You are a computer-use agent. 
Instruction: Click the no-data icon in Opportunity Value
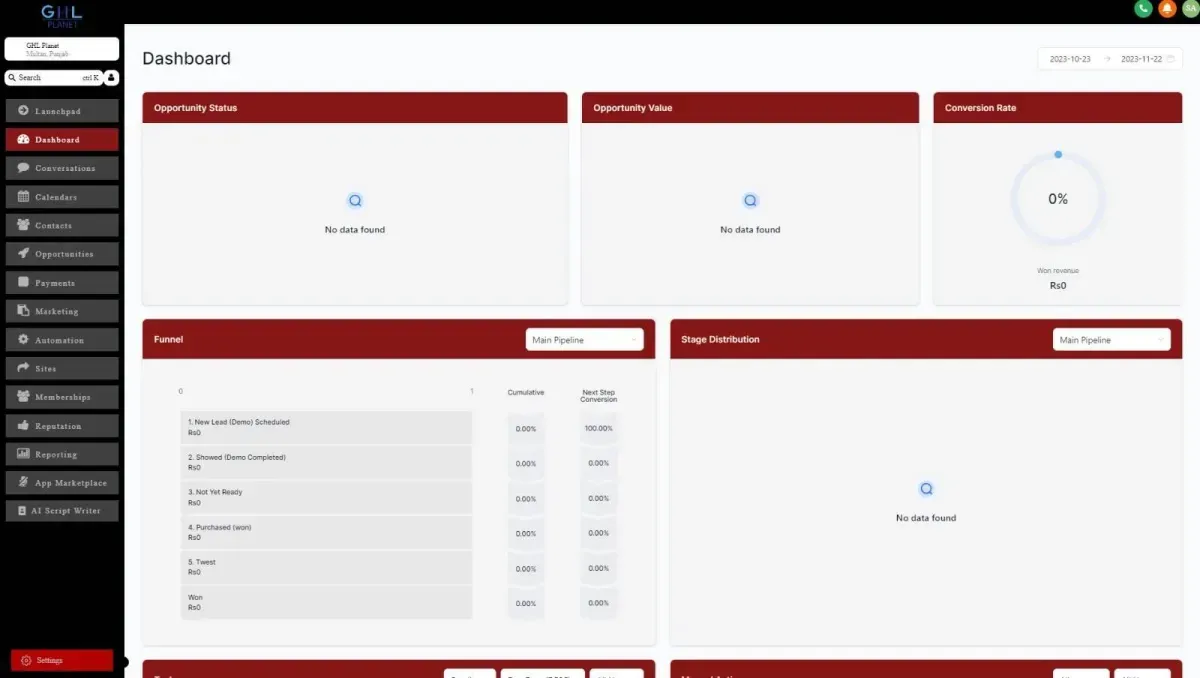tap(751, 201)
